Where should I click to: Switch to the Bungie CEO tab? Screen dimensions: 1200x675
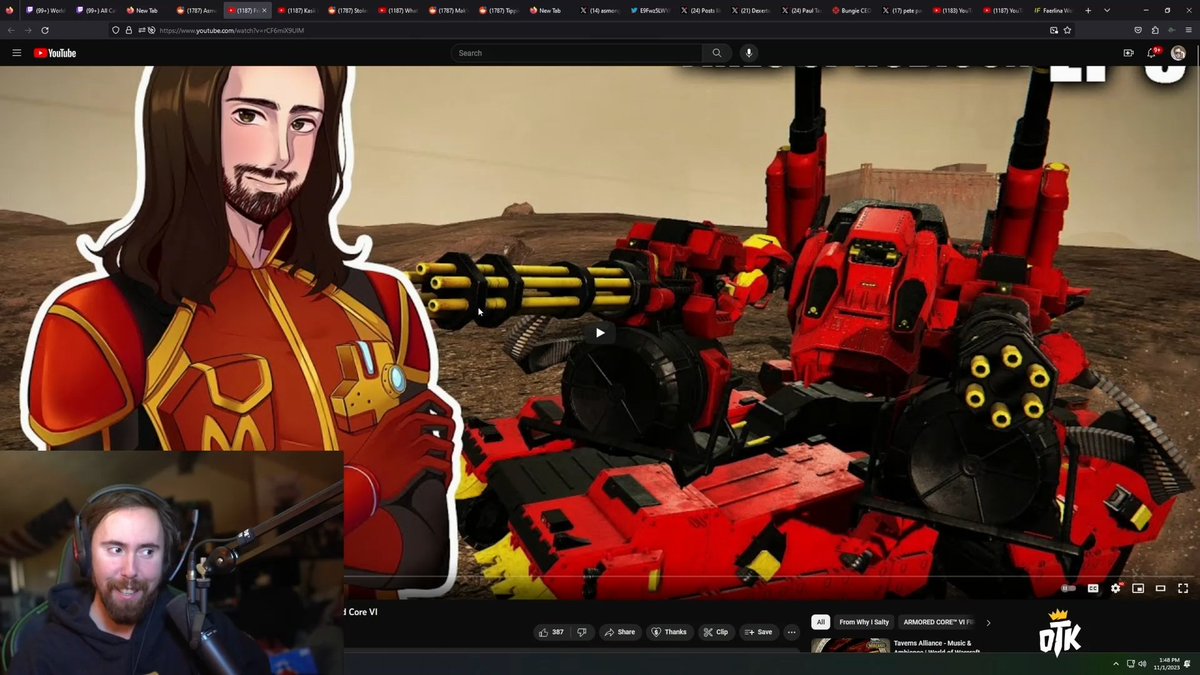(x=853, y=10)
